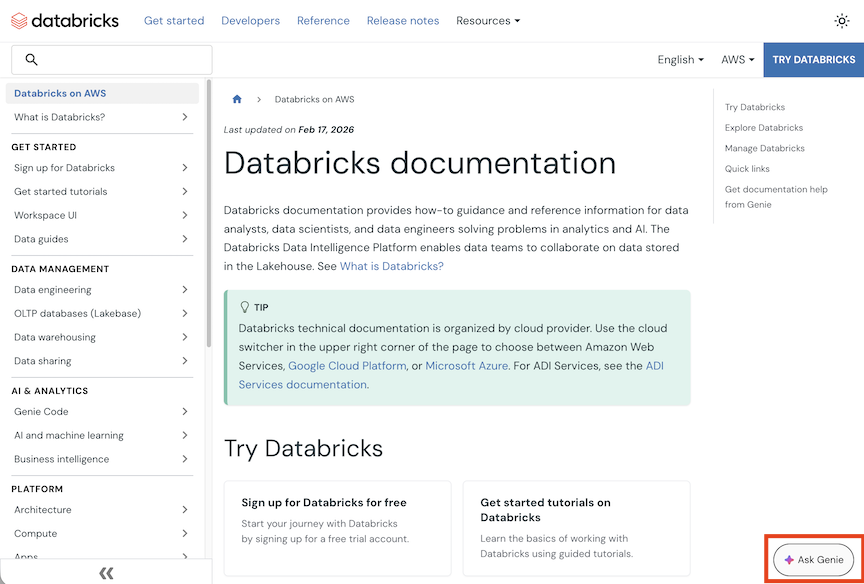Select Developers in the top navigation
Screen dimensions: 864x584
point(250,20)
